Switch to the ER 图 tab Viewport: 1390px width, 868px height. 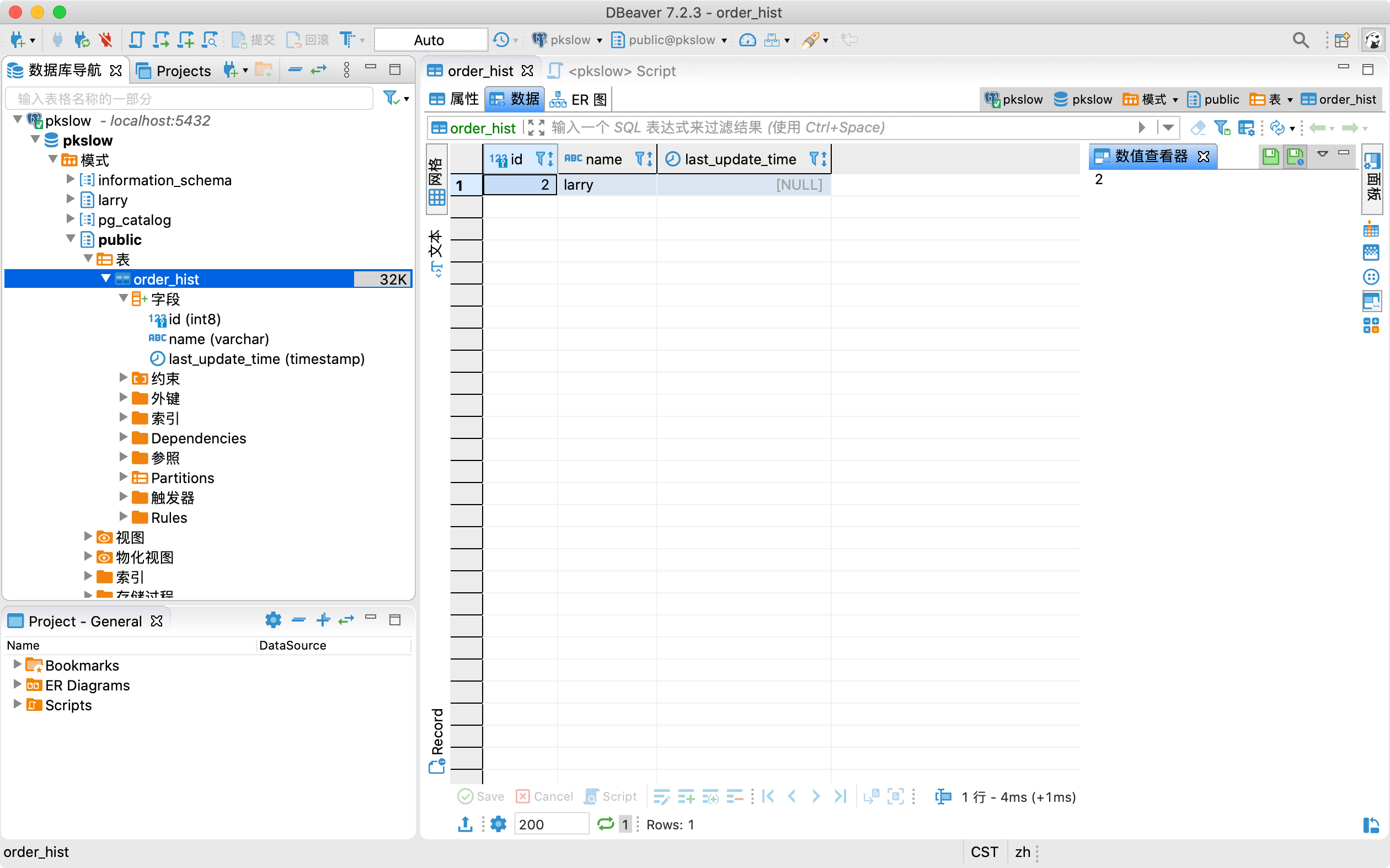pyautogui.click(x=579, y=99)
